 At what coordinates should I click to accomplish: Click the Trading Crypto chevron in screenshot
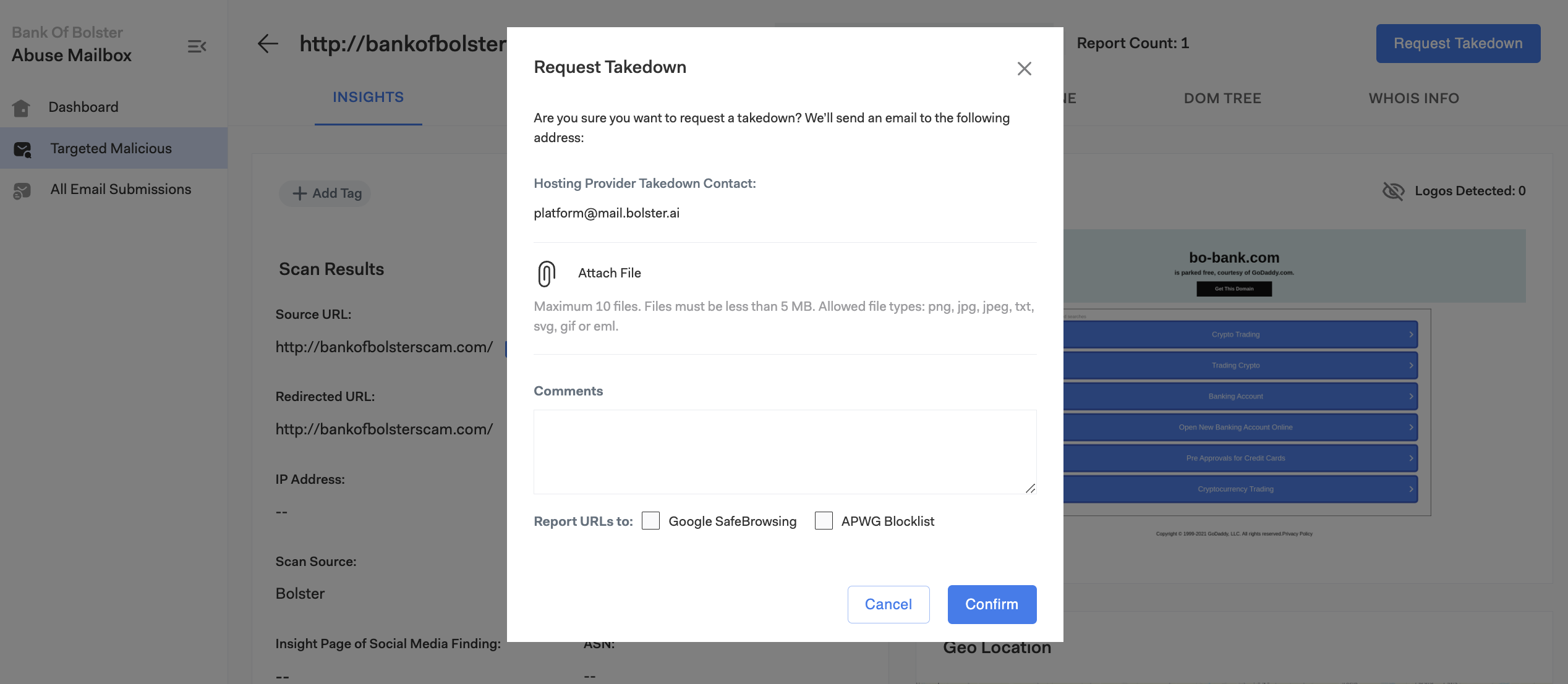point(1411,365)
